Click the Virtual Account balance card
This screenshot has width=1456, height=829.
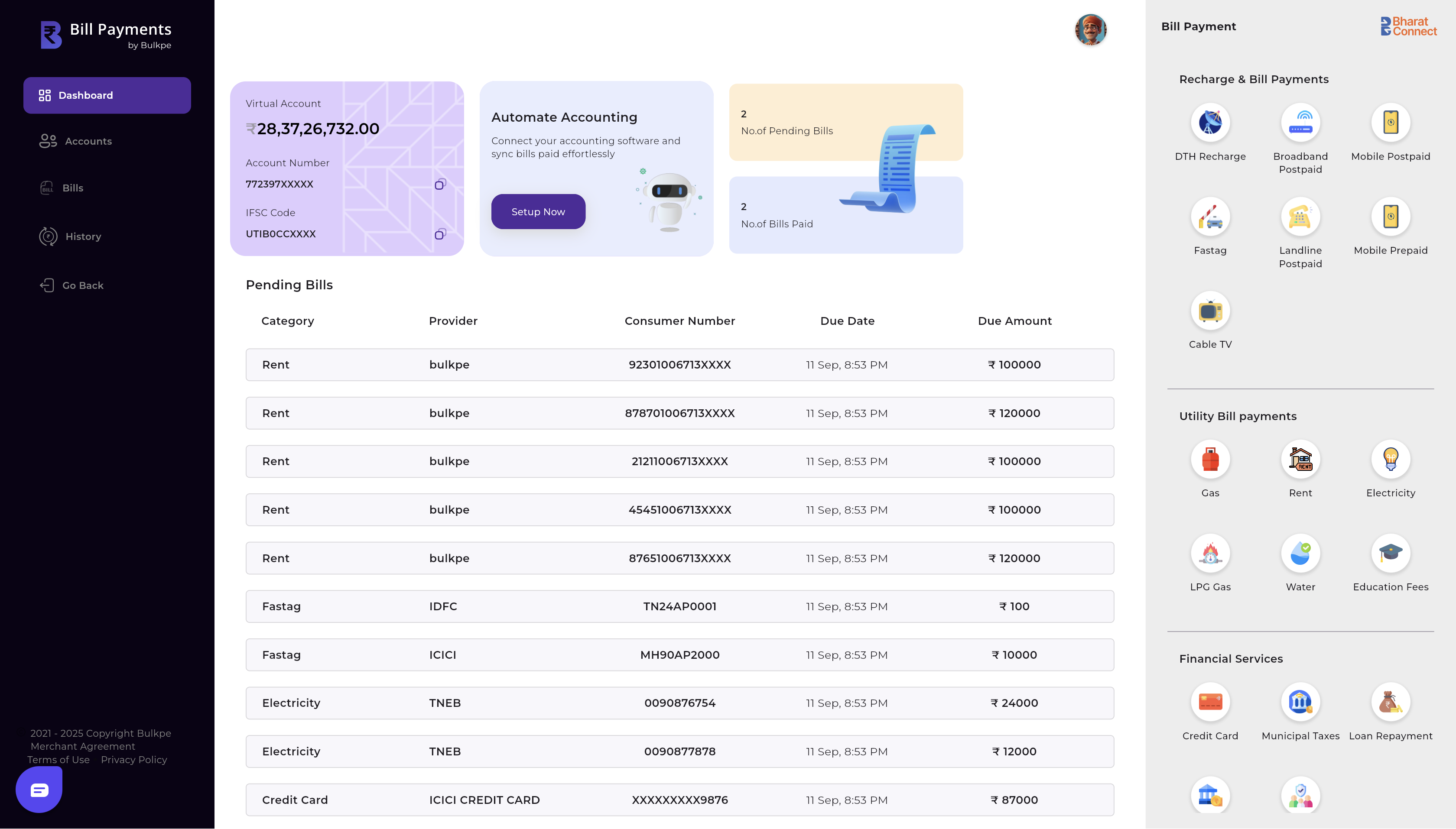(x=347, y=168)
